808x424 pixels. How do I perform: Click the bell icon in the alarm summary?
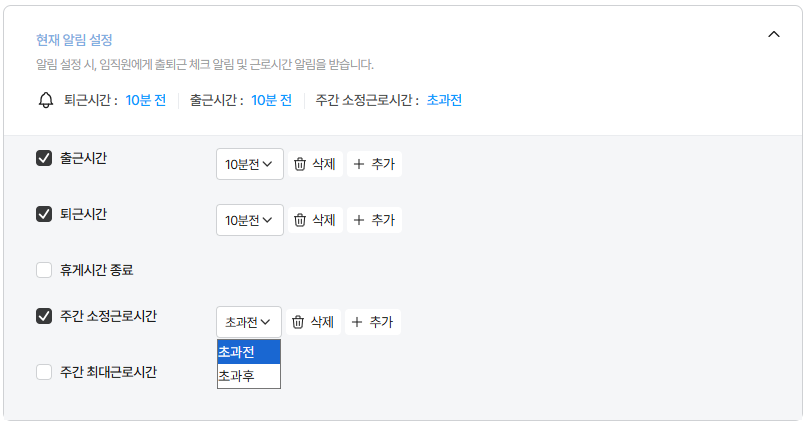[x=45, y=100]
